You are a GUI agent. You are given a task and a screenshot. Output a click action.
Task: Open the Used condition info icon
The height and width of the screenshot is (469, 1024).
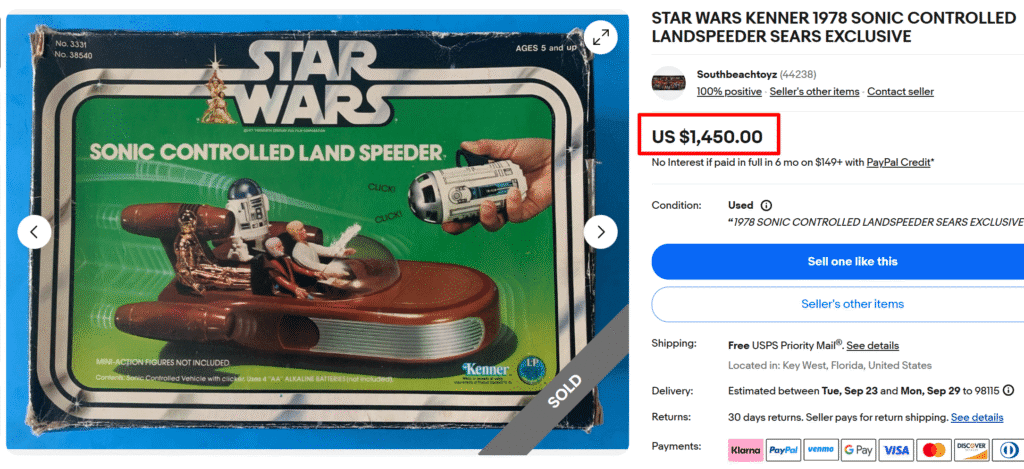tap(767, 205)
